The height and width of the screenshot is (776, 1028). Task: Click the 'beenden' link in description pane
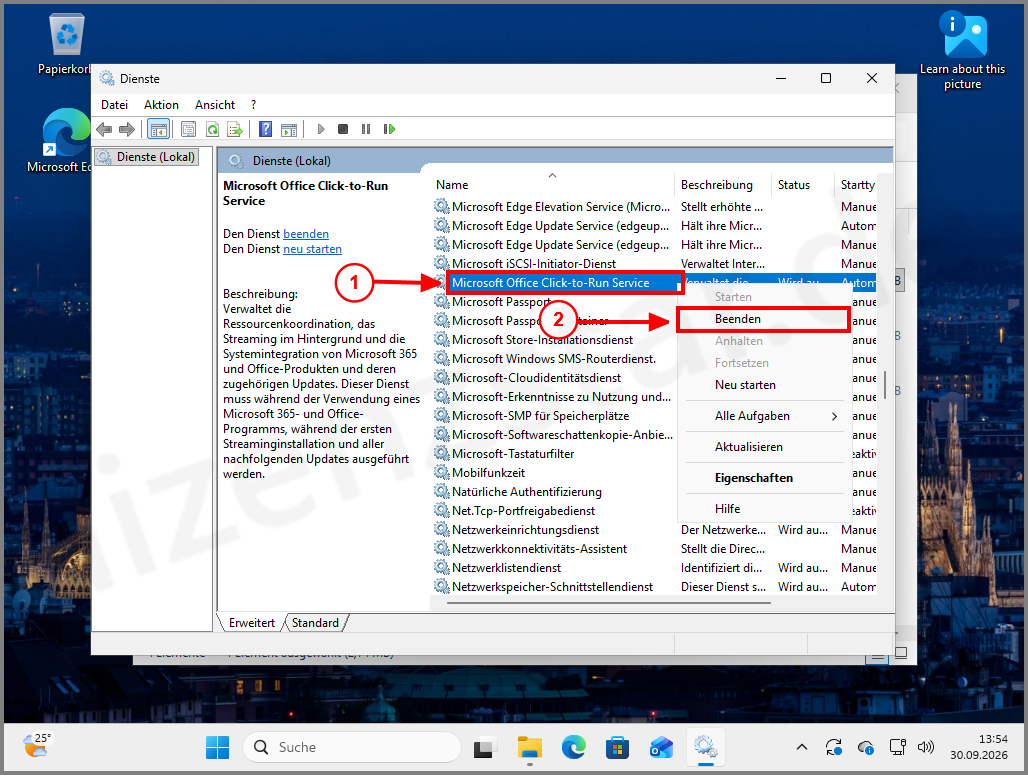306,234
